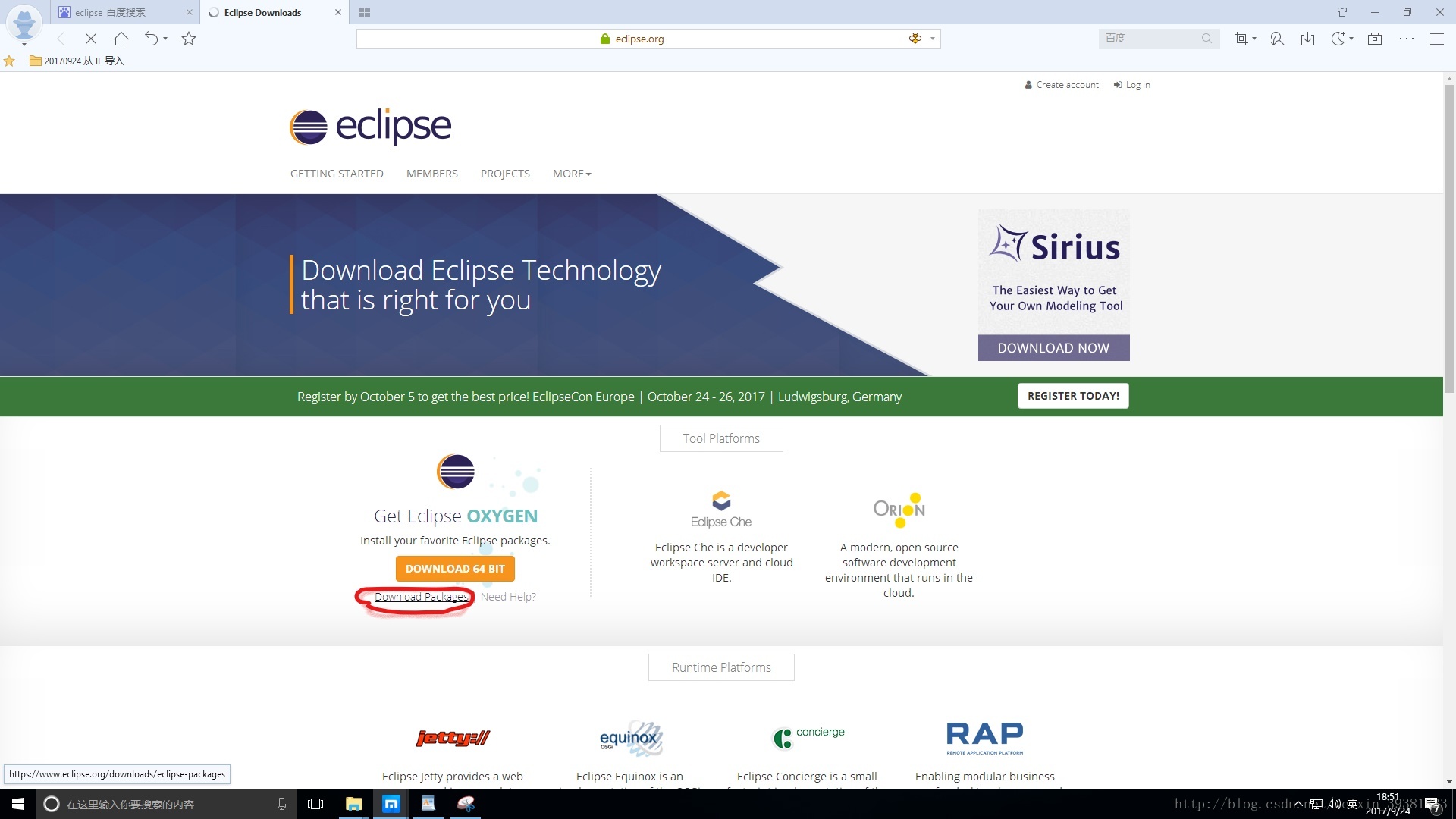Open the toolbox briefcase icon
This screenshot has height=819, width=1456.
tap(1374, 39)
